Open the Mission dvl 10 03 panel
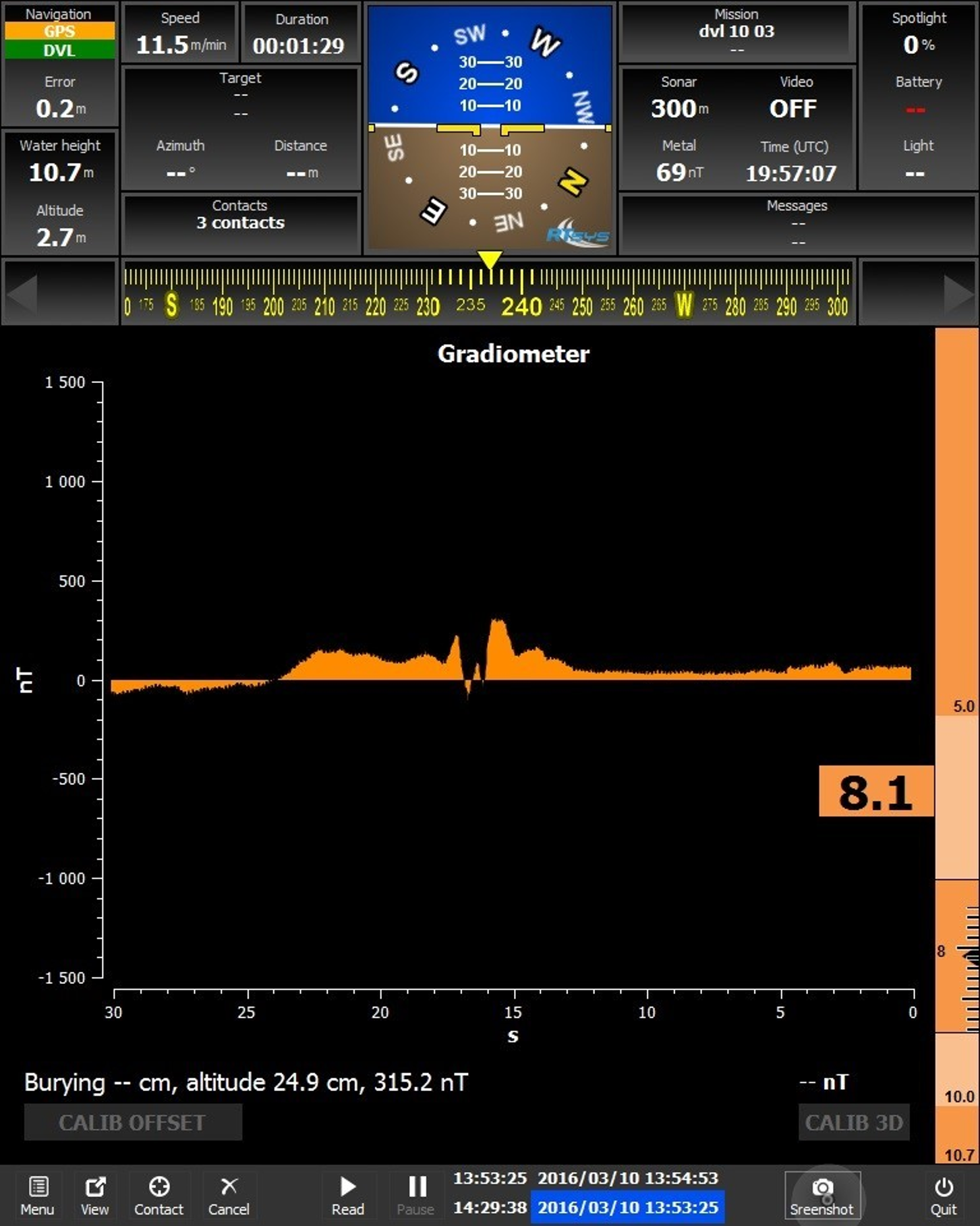Viewport: 980px width, 1226px height. [737, 31]
